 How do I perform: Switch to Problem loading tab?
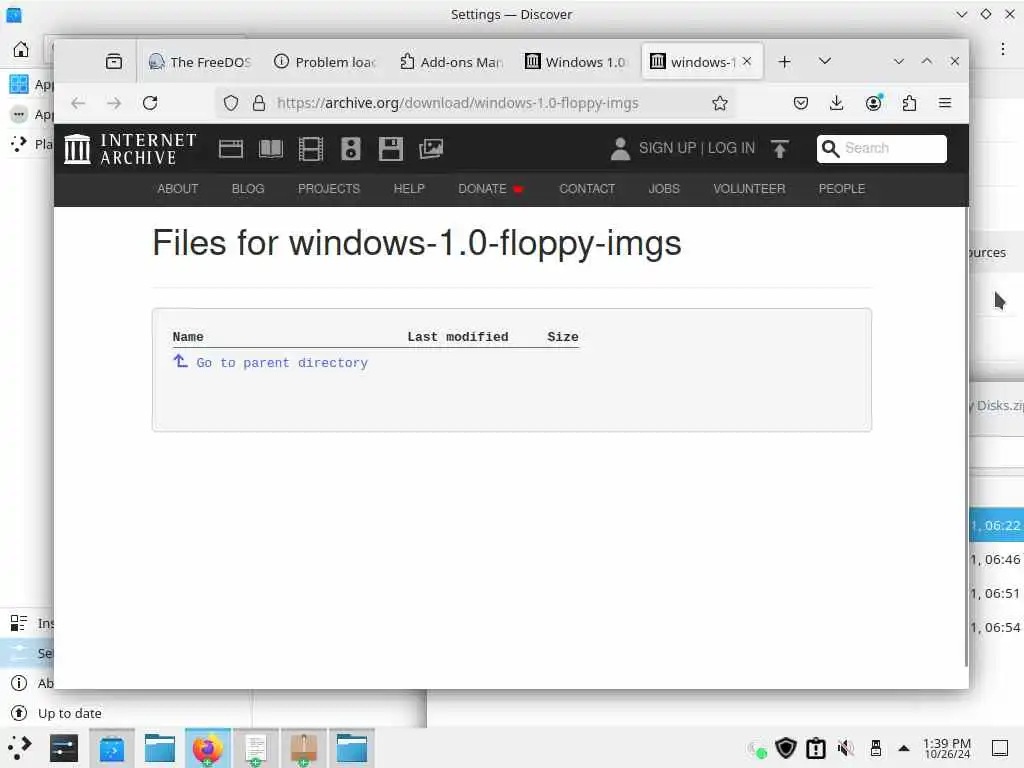tap(325, 61)
